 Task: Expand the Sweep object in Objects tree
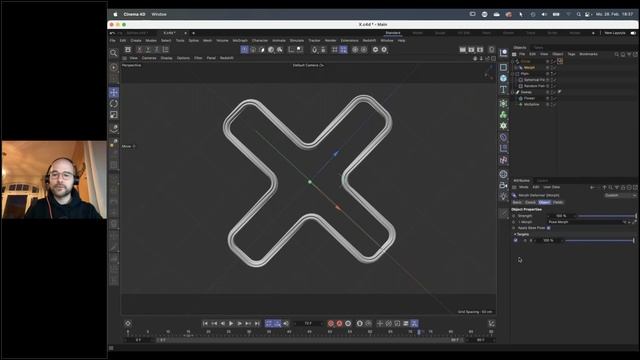click(x=513, y=92)
